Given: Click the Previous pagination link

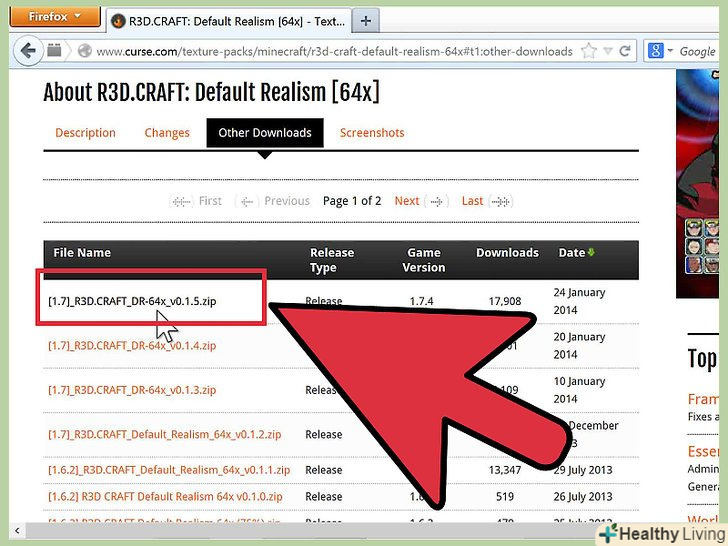Looking at the screenshot, I should [287, 201].
